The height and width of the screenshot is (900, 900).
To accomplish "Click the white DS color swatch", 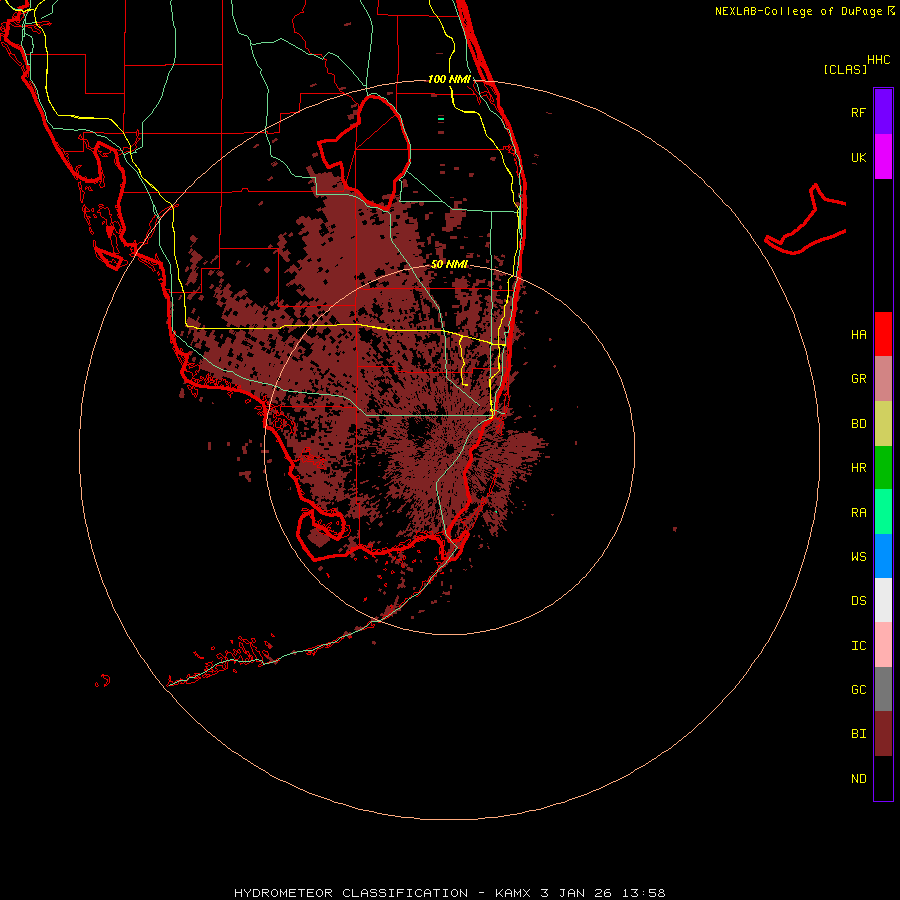I will tap(883, 600).
